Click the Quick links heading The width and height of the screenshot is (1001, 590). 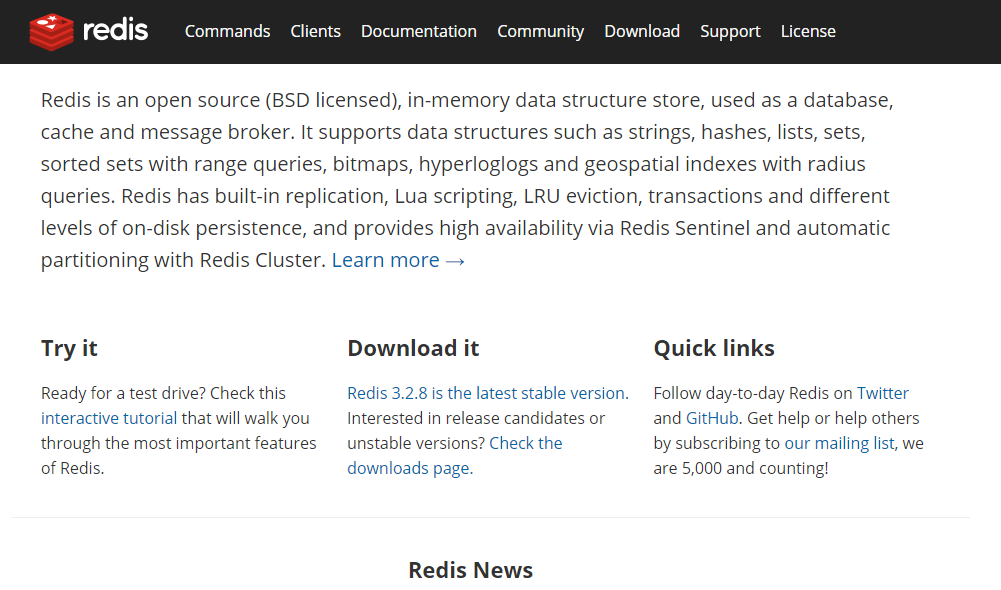(x=714, y=348)
